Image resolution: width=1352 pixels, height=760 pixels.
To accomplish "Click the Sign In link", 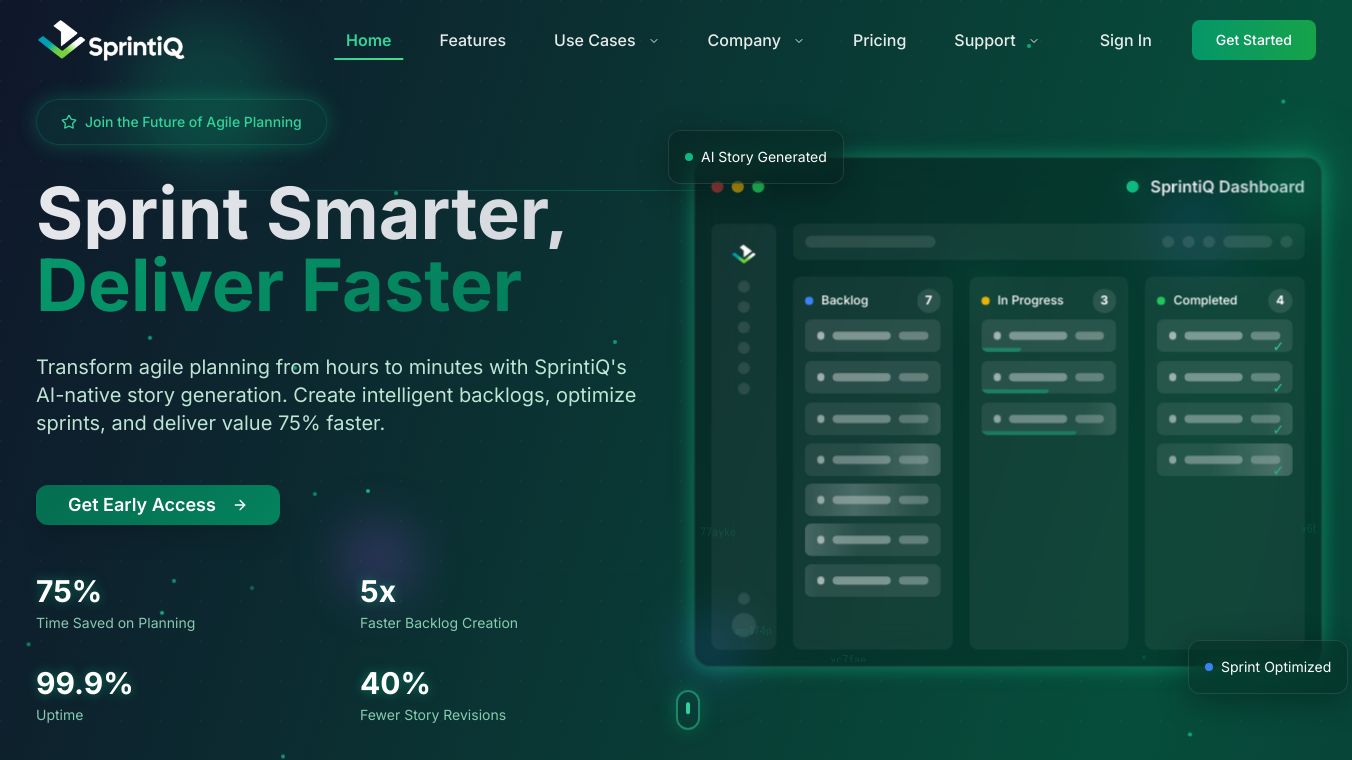I will click(1125, 40).
